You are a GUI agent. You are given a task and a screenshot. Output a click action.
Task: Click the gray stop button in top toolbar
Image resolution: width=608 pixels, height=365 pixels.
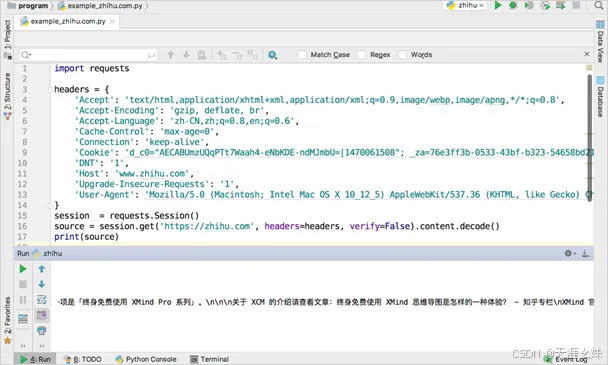(577, 5)
